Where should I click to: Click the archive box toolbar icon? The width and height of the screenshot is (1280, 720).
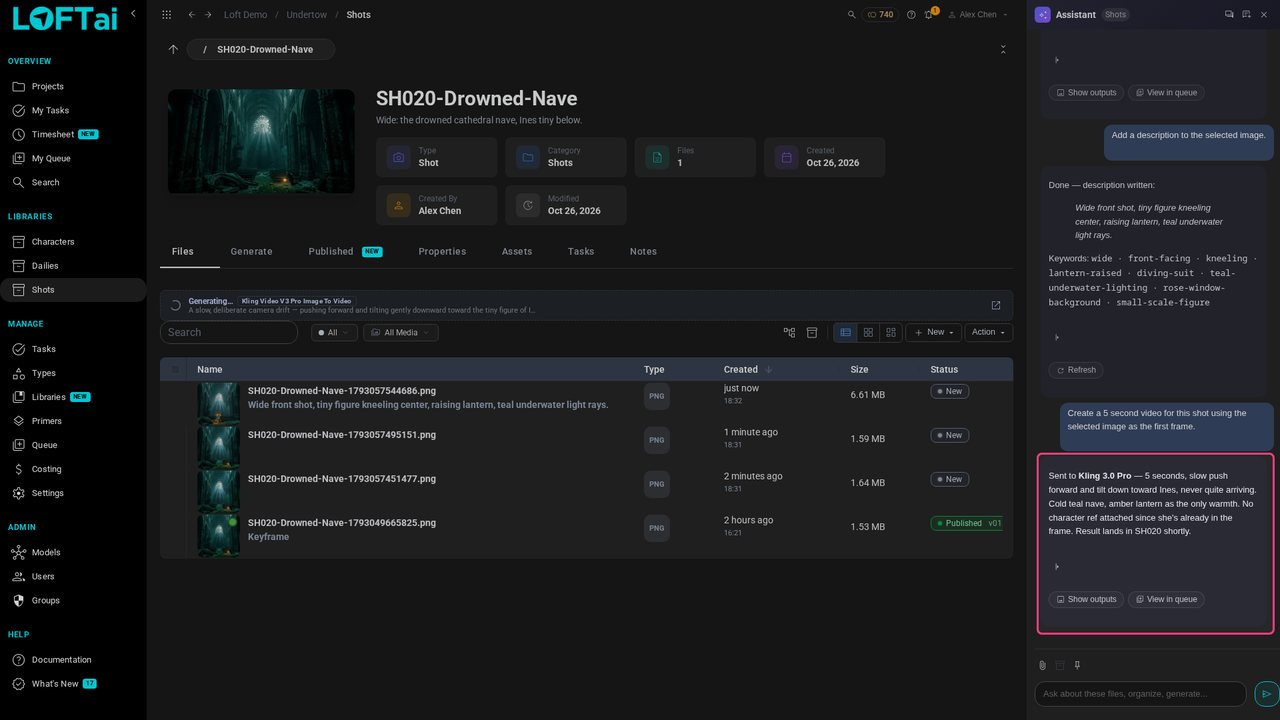812,332
